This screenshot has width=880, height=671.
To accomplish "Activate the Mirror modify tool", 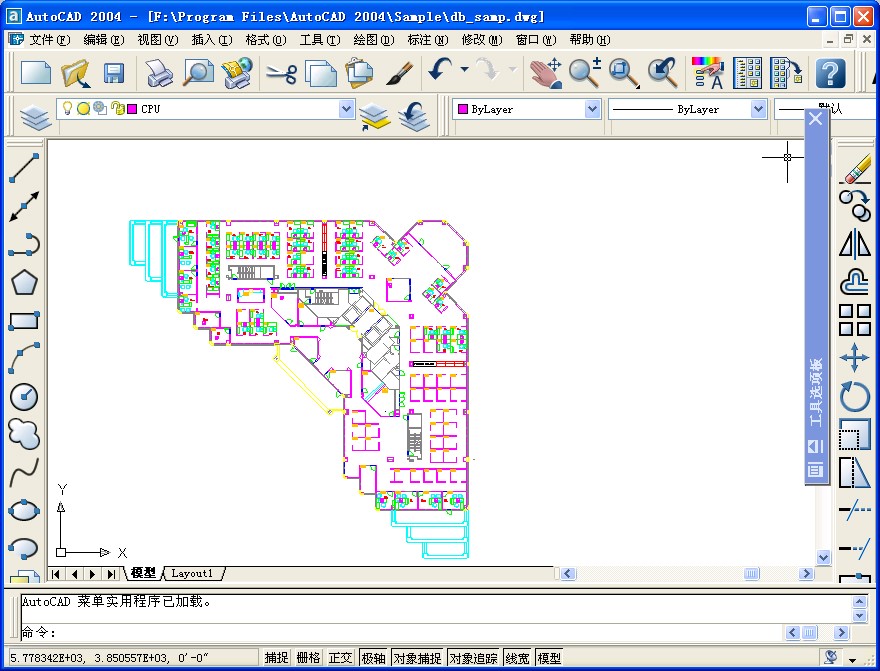I will 855,243.
